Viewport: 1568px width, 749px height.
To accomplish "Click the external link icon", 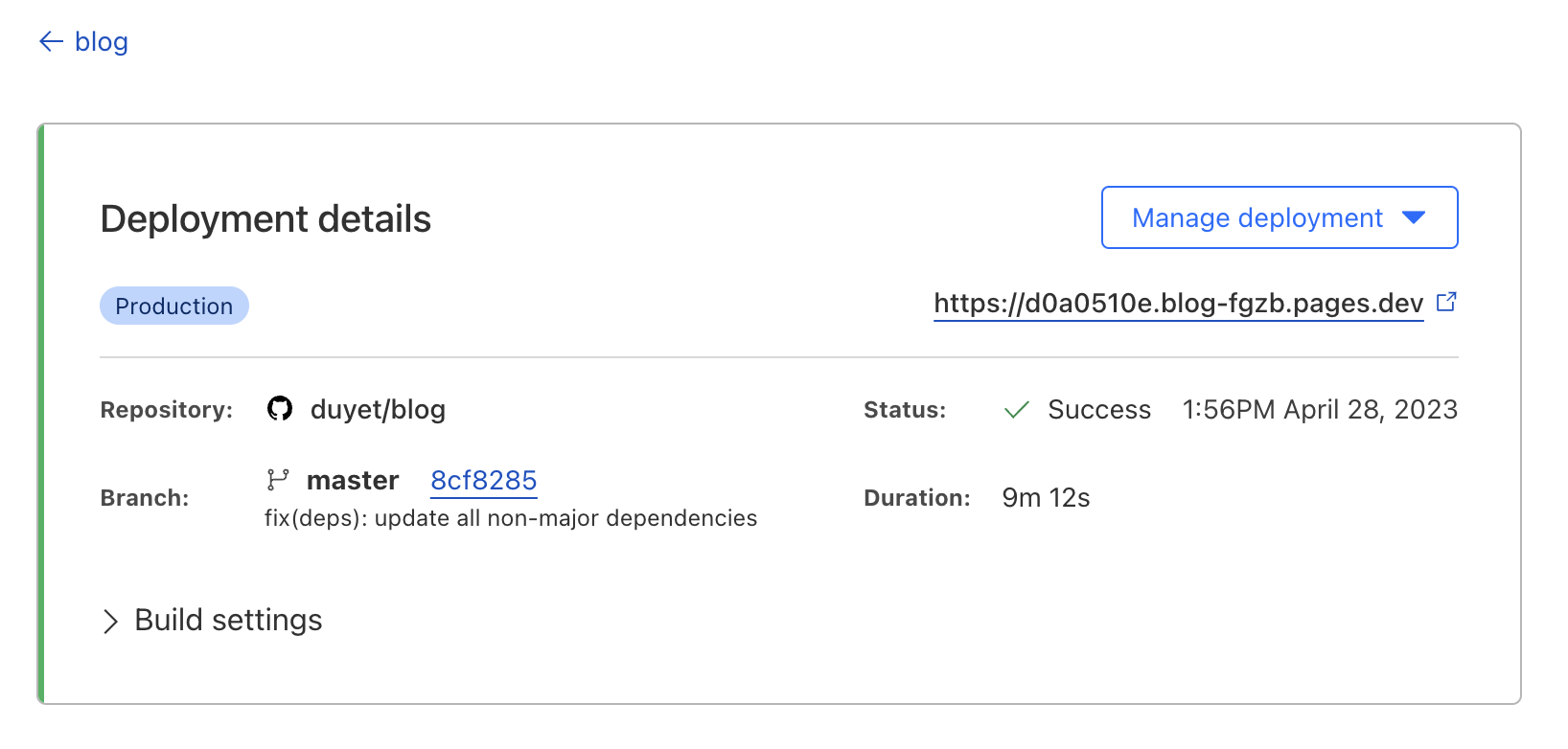I will (1447, 303).
